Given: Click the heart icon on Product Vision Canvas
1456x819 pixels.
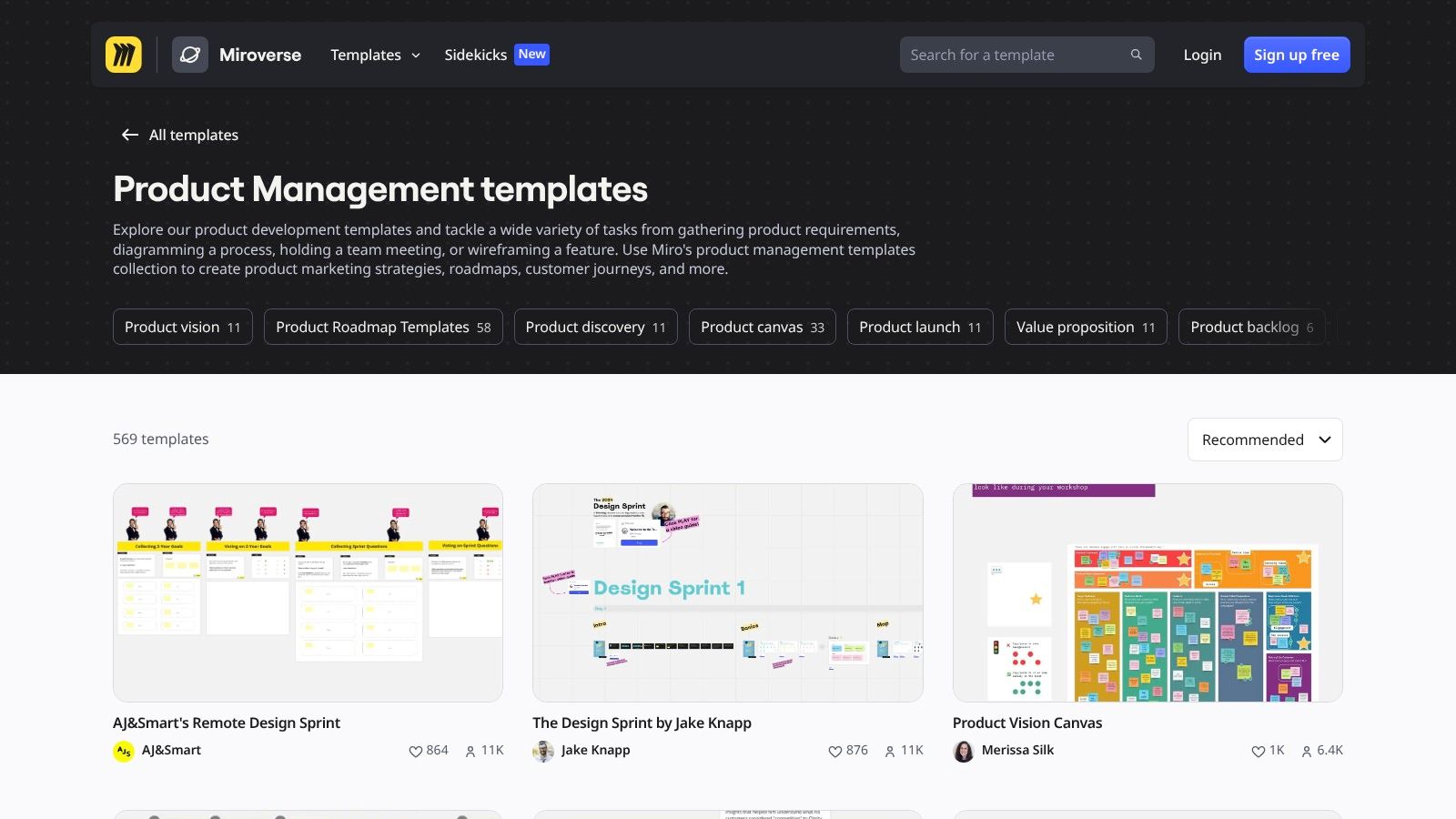Looking at the screenshot, I should pyautogui.click(x=1258, y=751).
